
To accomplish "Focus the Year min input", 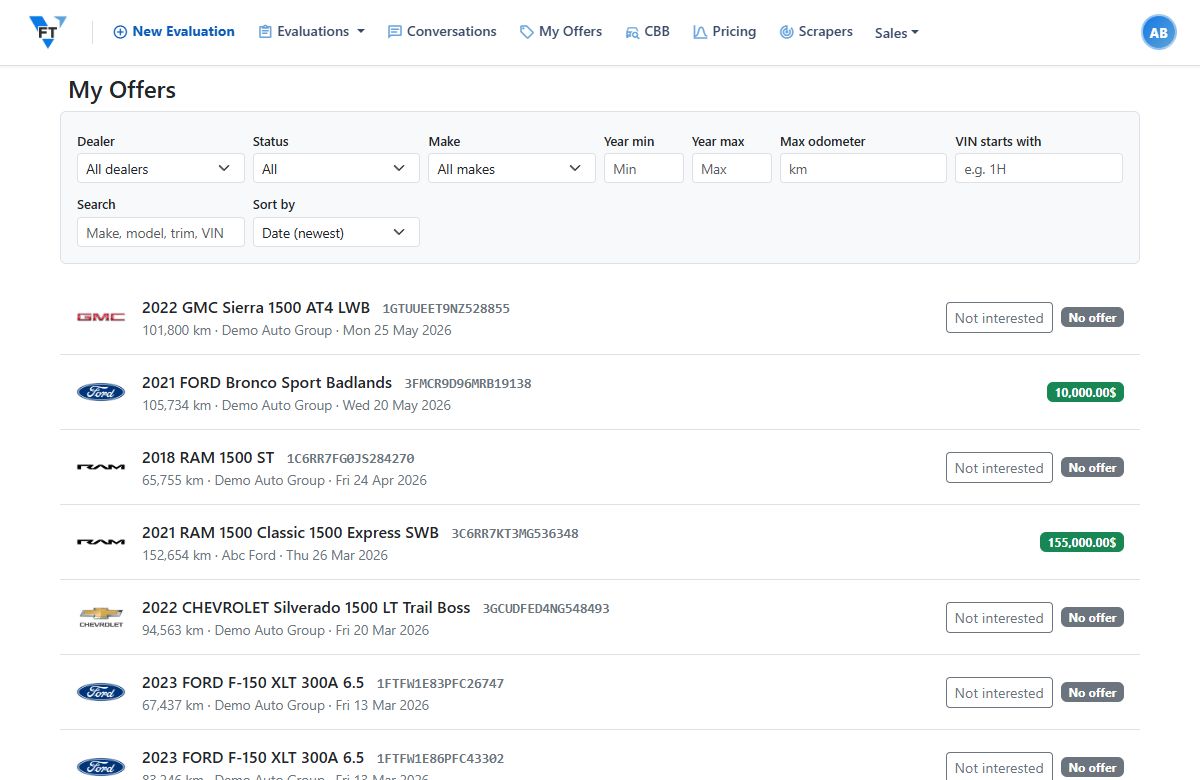I will pyautogui.click(x=644, y=168).
